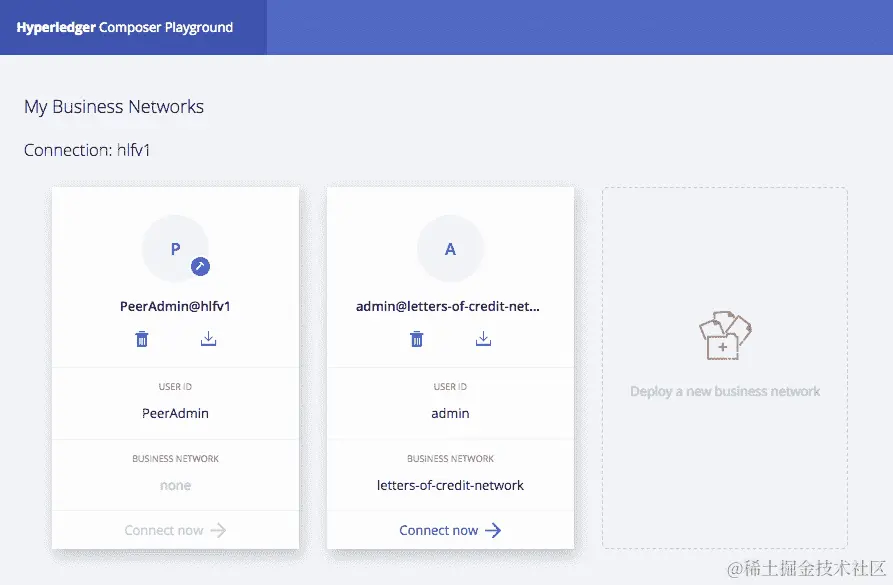Viewport: 893px width, 585px height.
Task: Click the My Business Networks heading
Action: tap(114, 107)
